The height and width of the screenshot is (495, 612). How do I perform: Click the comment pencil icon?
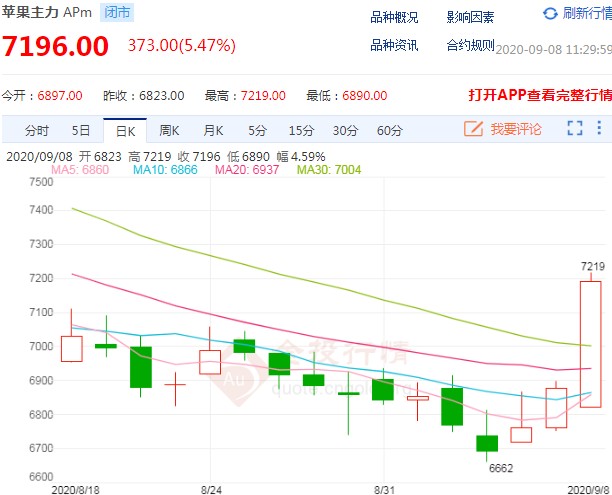tap(473, 128)
